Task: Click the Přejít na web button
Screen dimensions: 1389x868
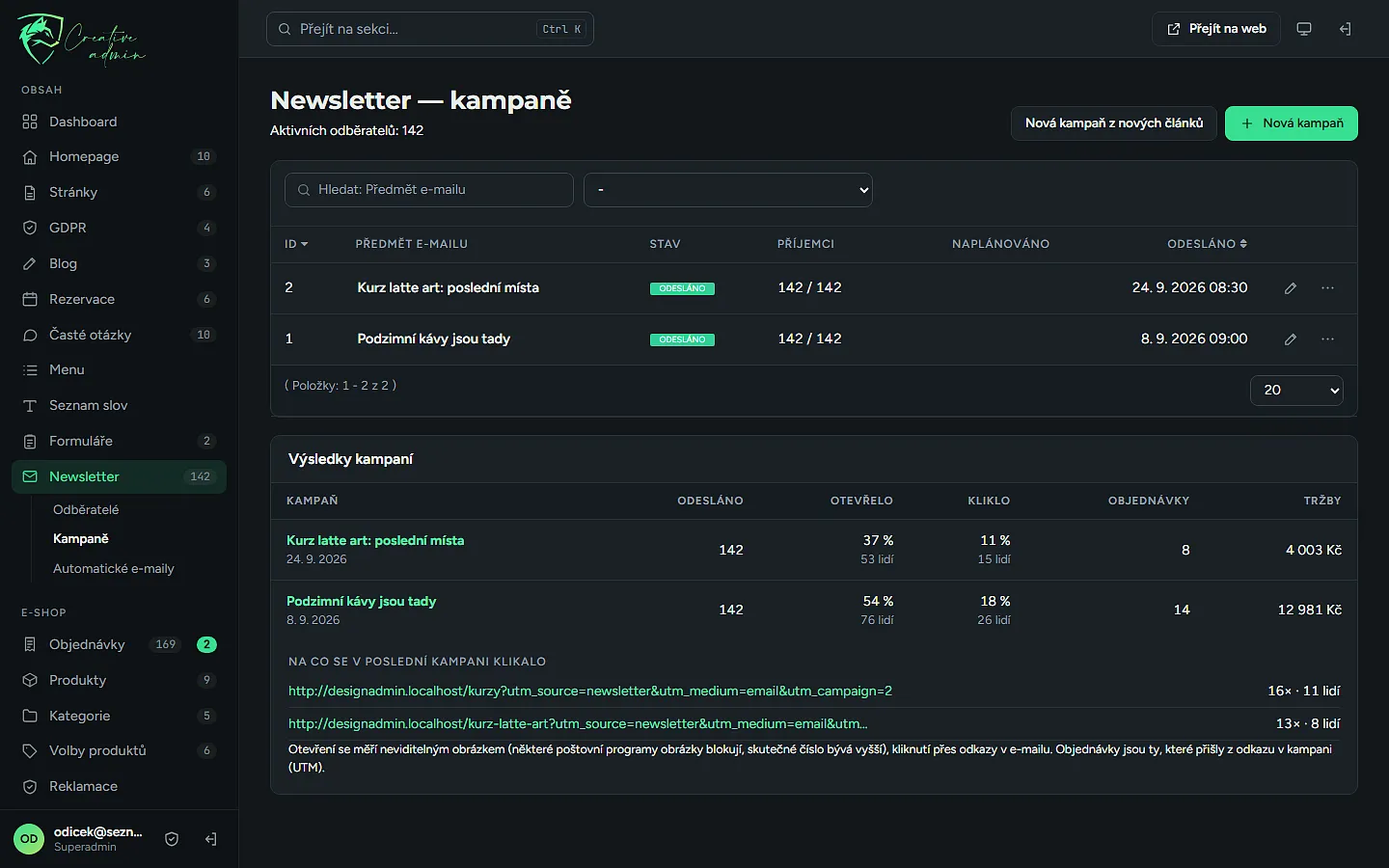Action: 1216,29
